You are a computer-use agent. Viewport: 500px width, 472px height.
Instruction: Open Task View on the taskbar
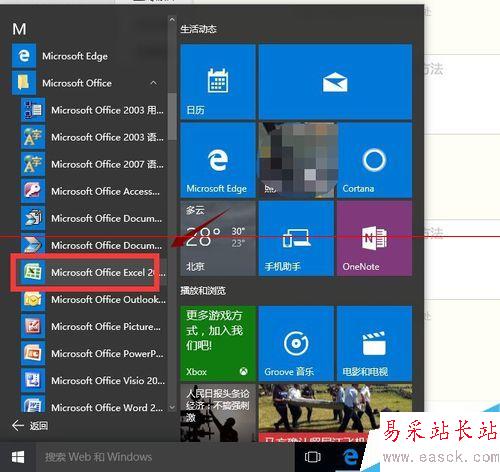point(312,457)
